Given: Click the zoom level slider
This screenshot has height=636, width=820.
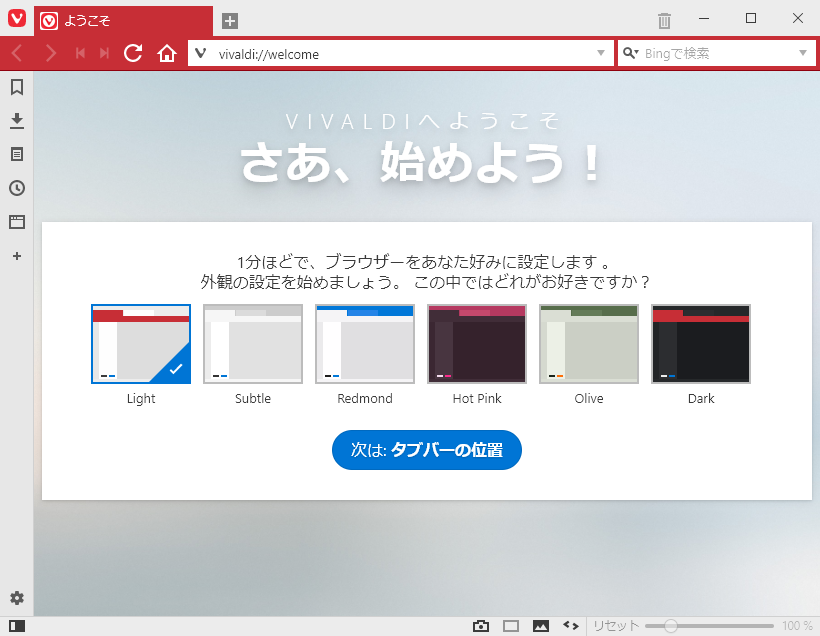Looking at the screenshot, I should [x=709, y=626].
